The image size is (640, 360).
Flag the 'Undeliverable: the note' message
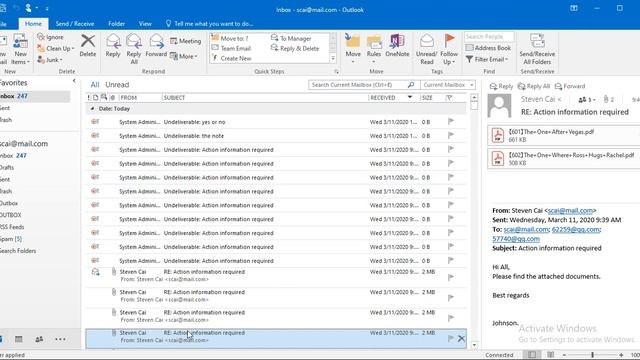coord(451,136)
